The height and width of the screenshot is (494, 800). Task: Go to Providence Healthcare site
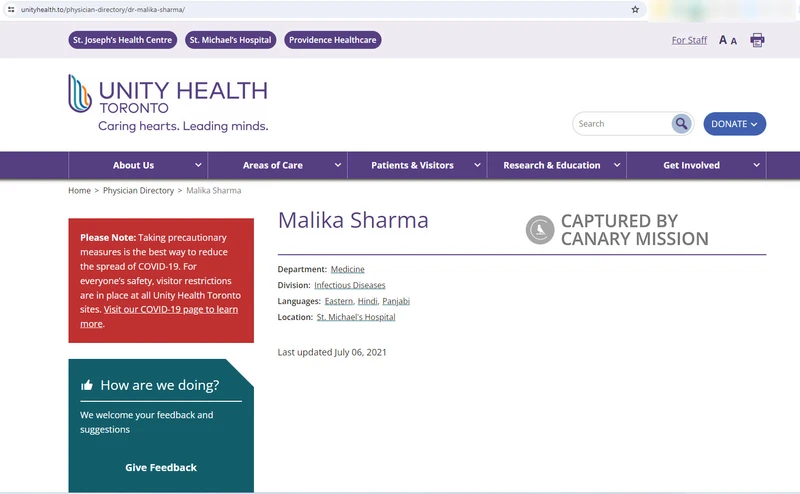coord(333,40)
